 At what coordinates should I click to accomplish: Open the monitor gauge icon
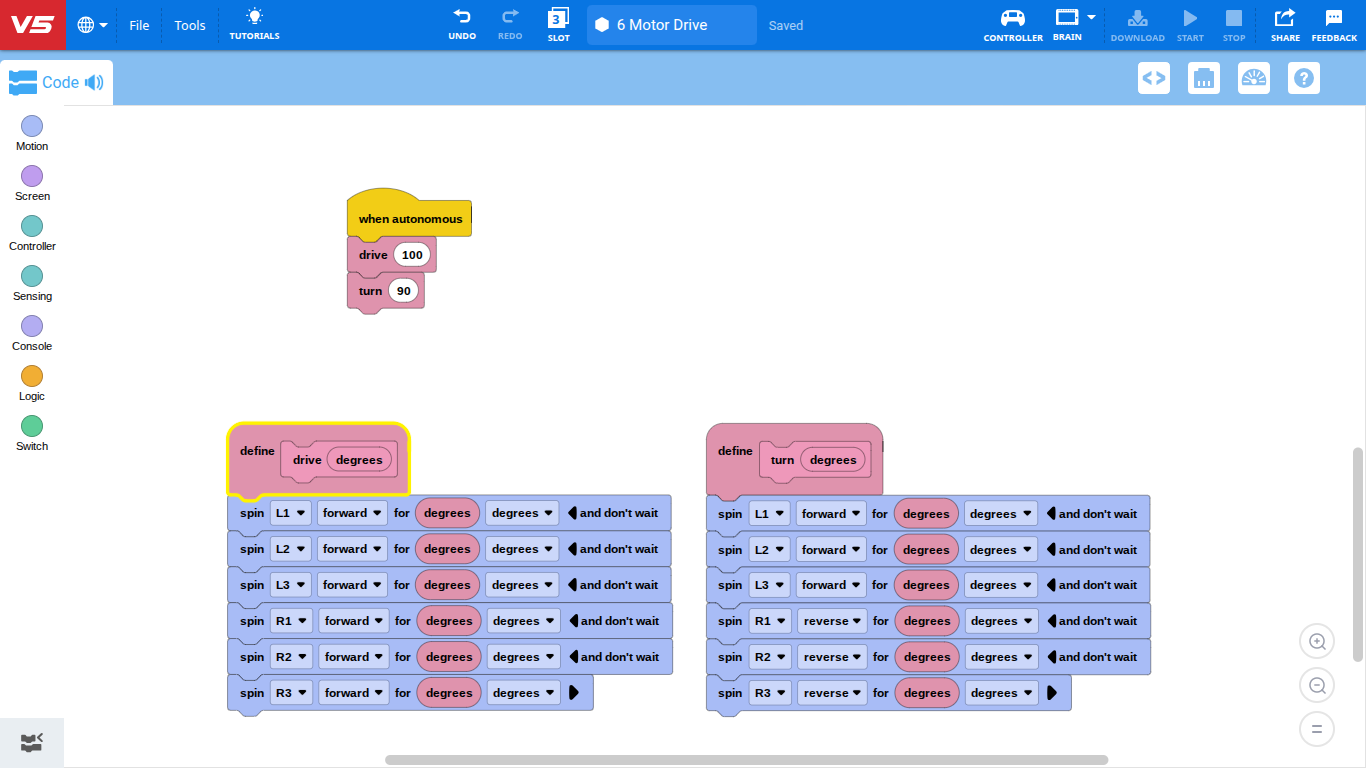pos(1254,78)
